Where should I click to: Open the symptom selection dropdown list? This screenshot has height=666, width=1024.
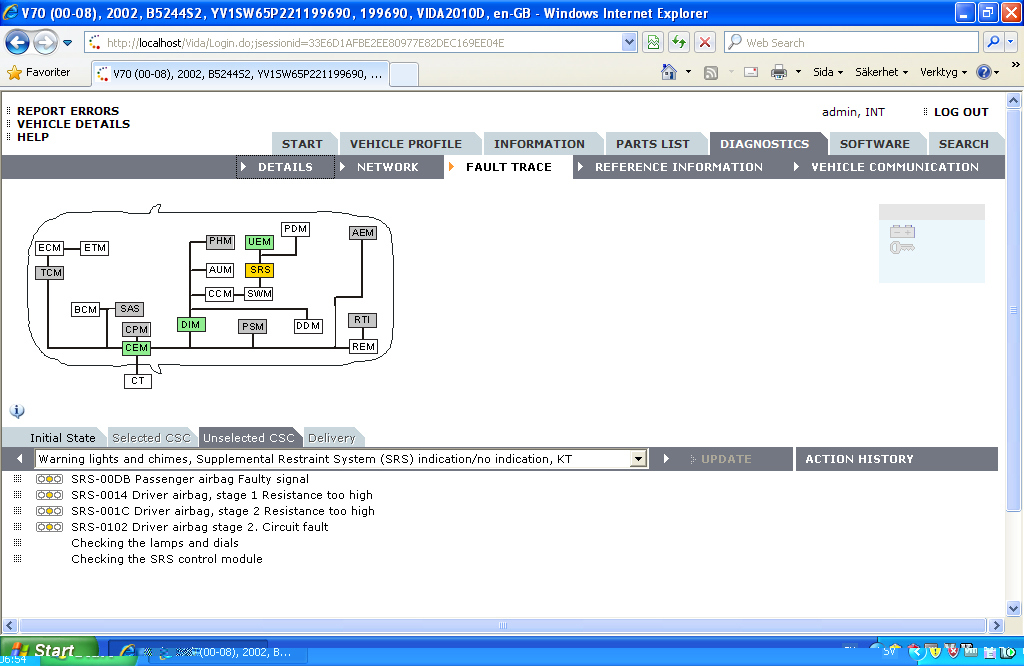(639, 459)
